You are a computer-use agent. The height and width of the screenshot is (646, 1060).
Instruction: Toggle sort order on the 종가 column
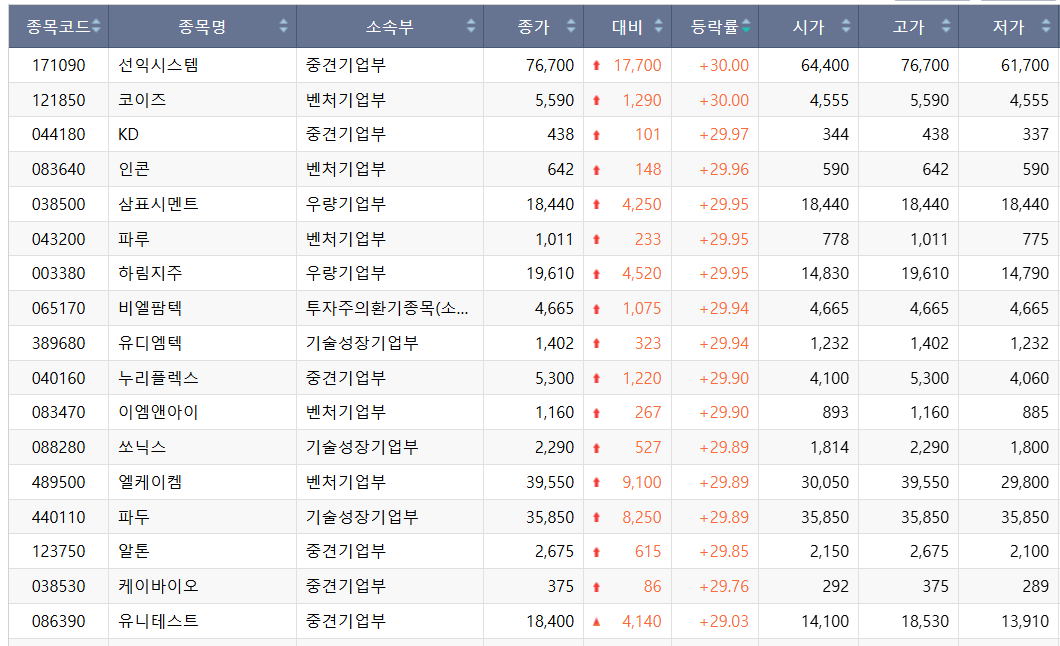click(570, 26)
